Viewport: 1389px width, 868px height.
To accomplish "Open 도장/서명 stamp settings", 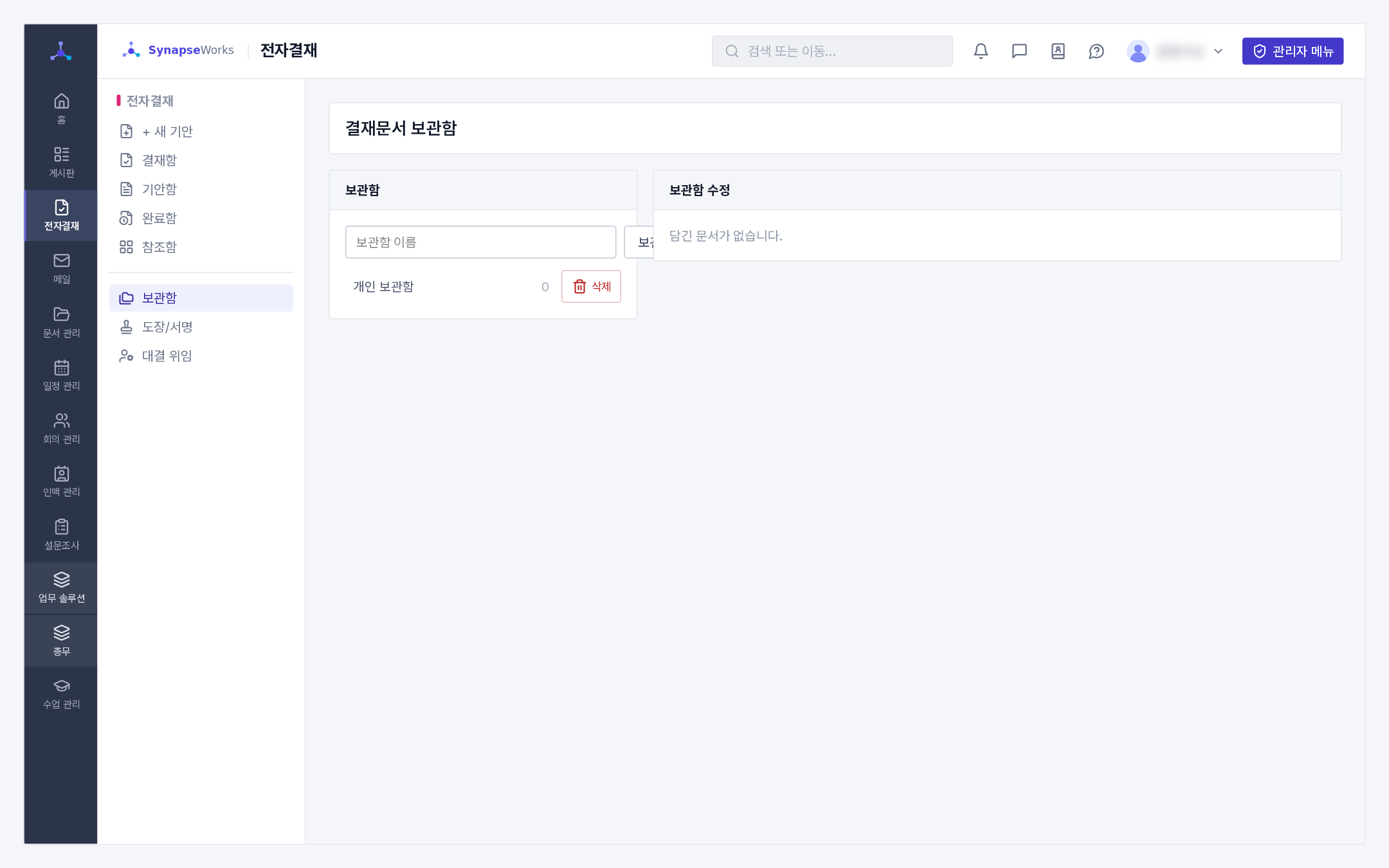I will [201, 327].
